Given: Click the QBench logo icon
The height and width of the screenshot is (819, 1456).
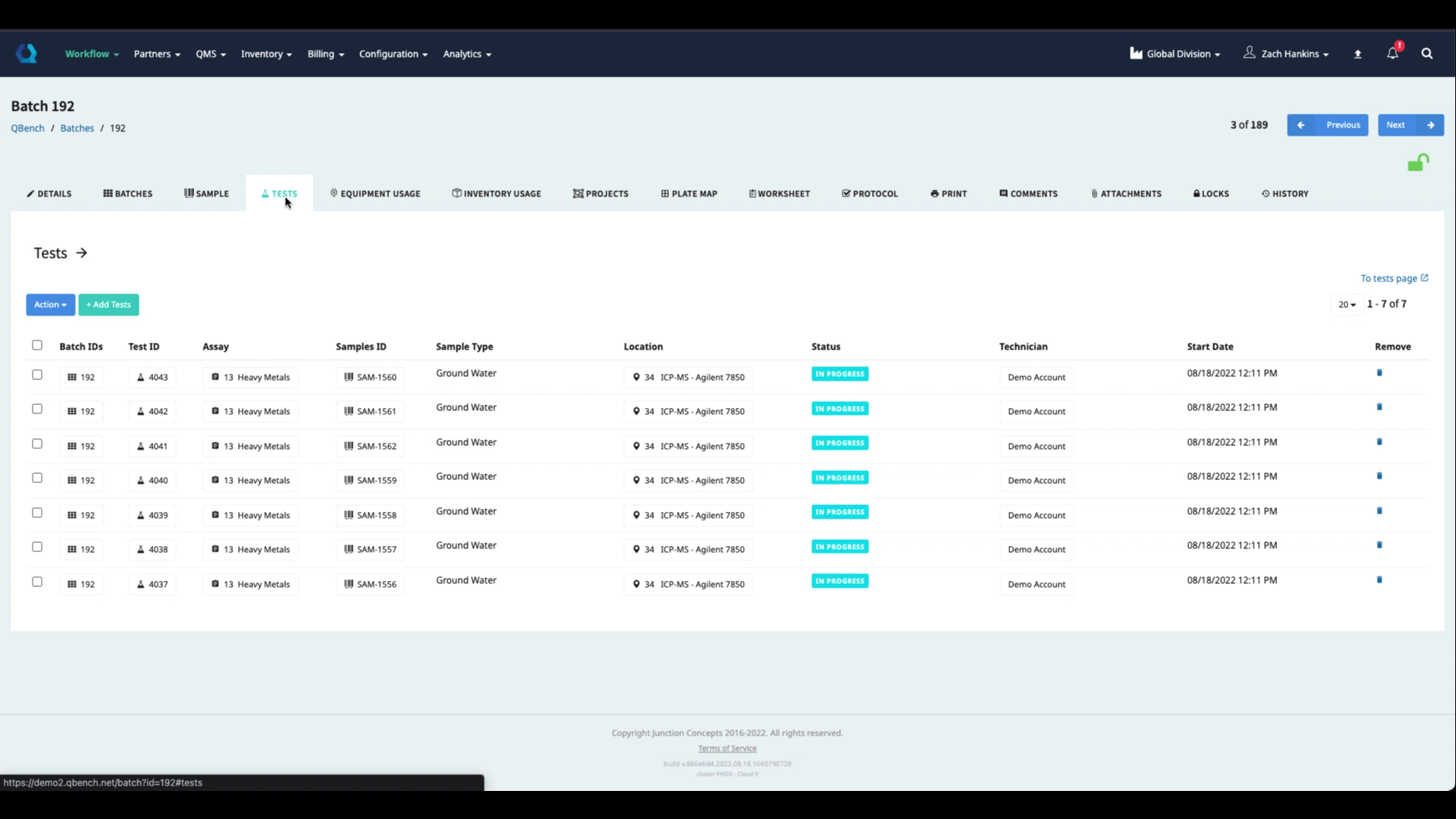Looking at the screenshot, I should [x=27, y=53].
